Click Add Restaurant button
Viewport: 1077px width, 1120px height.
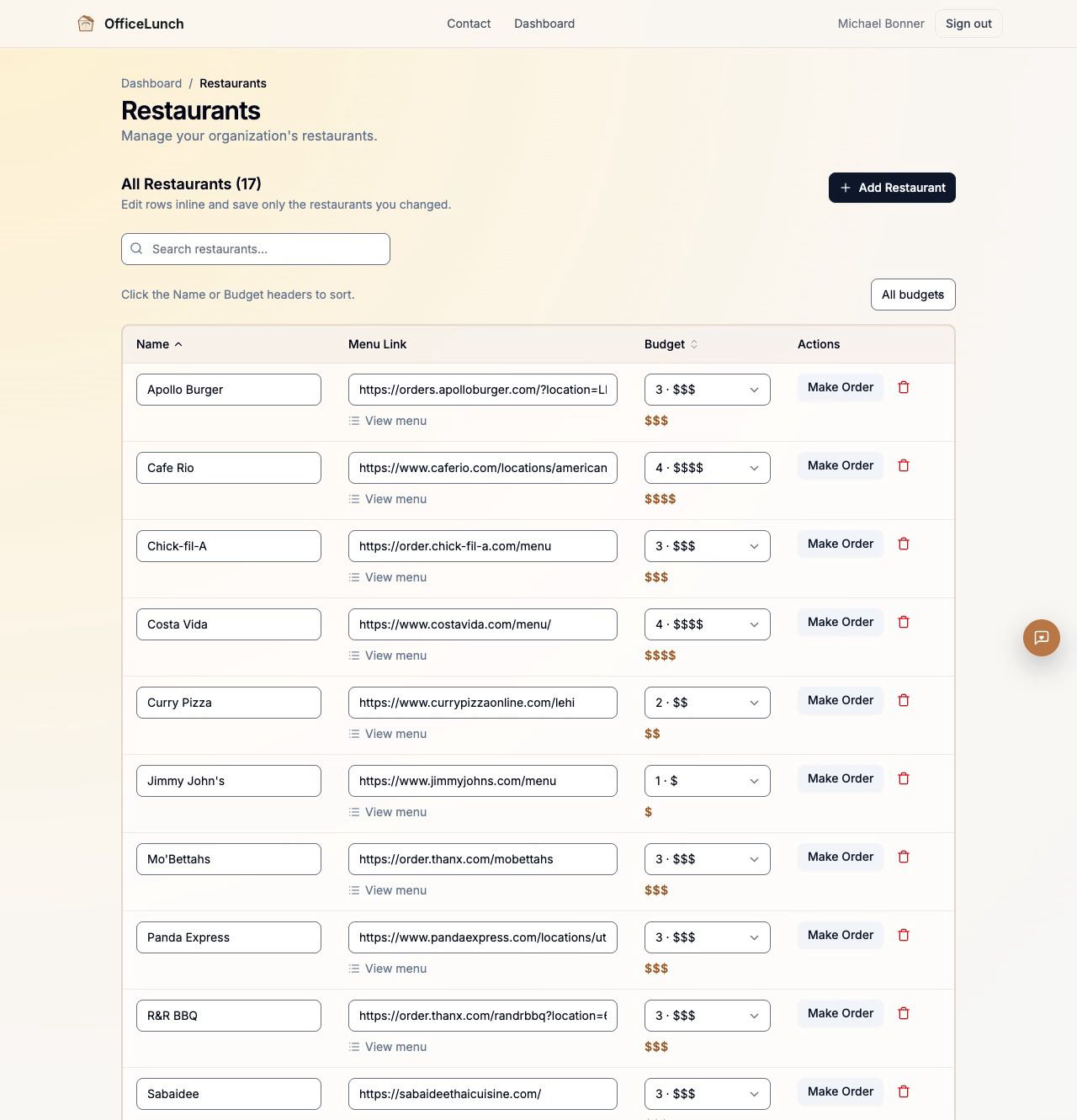(x=892, y=188)
